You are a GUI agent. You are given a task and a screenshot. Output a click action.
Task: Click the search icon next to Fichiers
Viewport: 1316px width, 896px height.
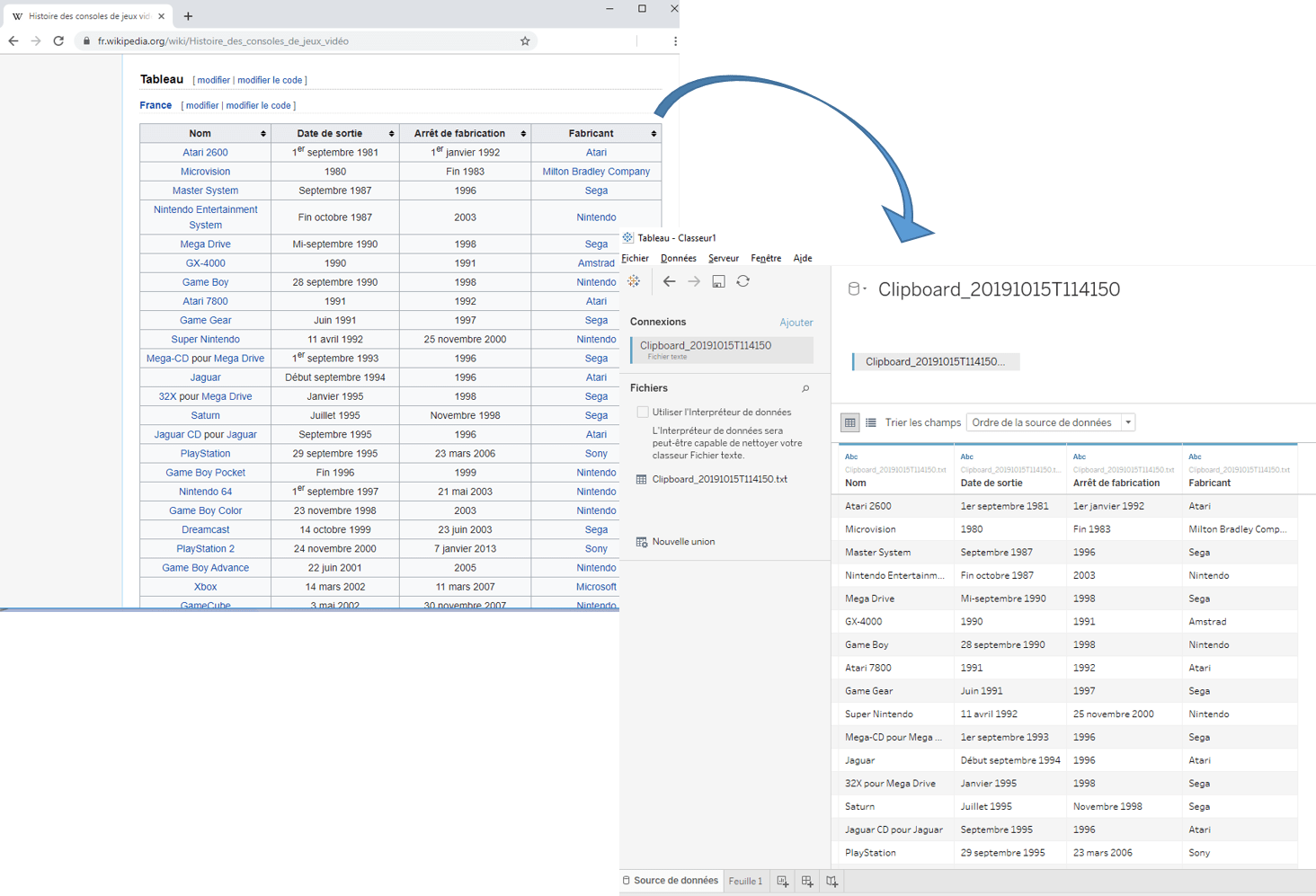(x=805, y=389)
